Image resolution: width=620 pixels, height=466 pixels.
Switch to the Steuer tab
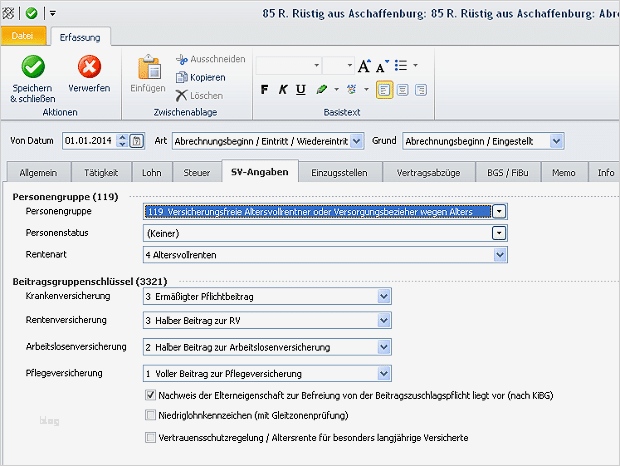(x=197, y=173)
